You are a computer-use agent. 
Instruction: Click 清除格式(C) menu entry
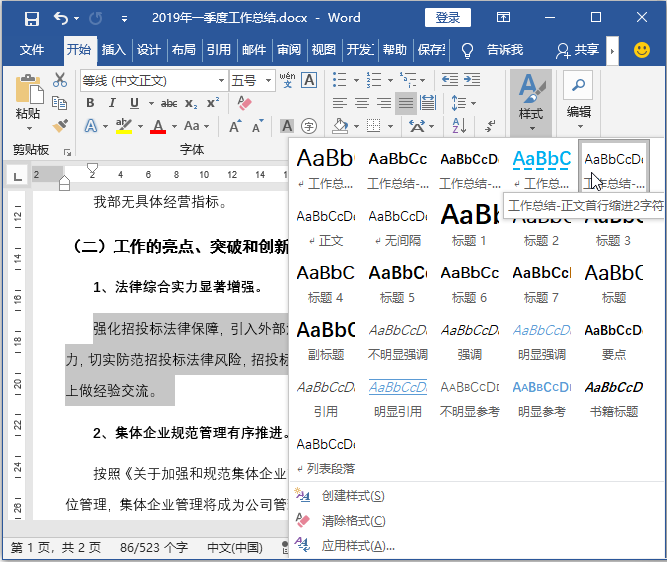point(353,521)
